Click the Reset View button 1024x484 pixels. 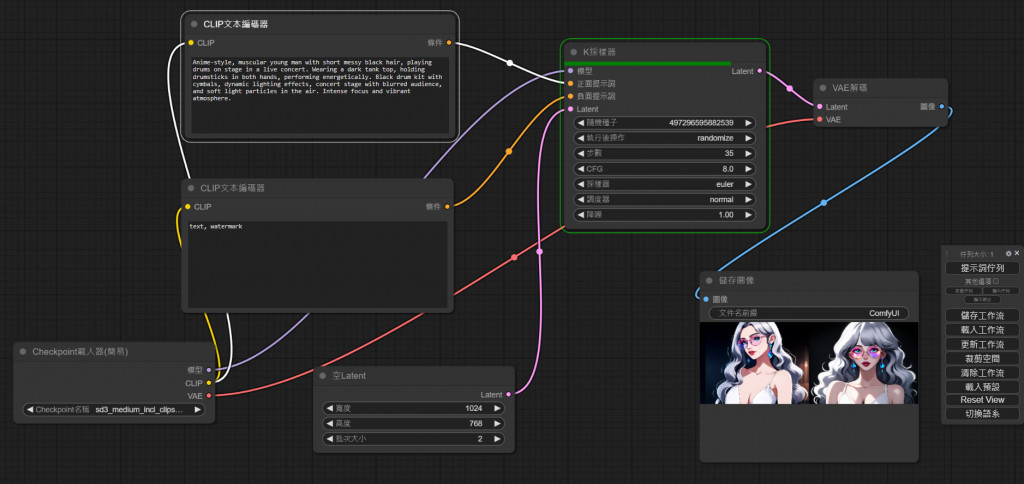click(x=982, y=400)
